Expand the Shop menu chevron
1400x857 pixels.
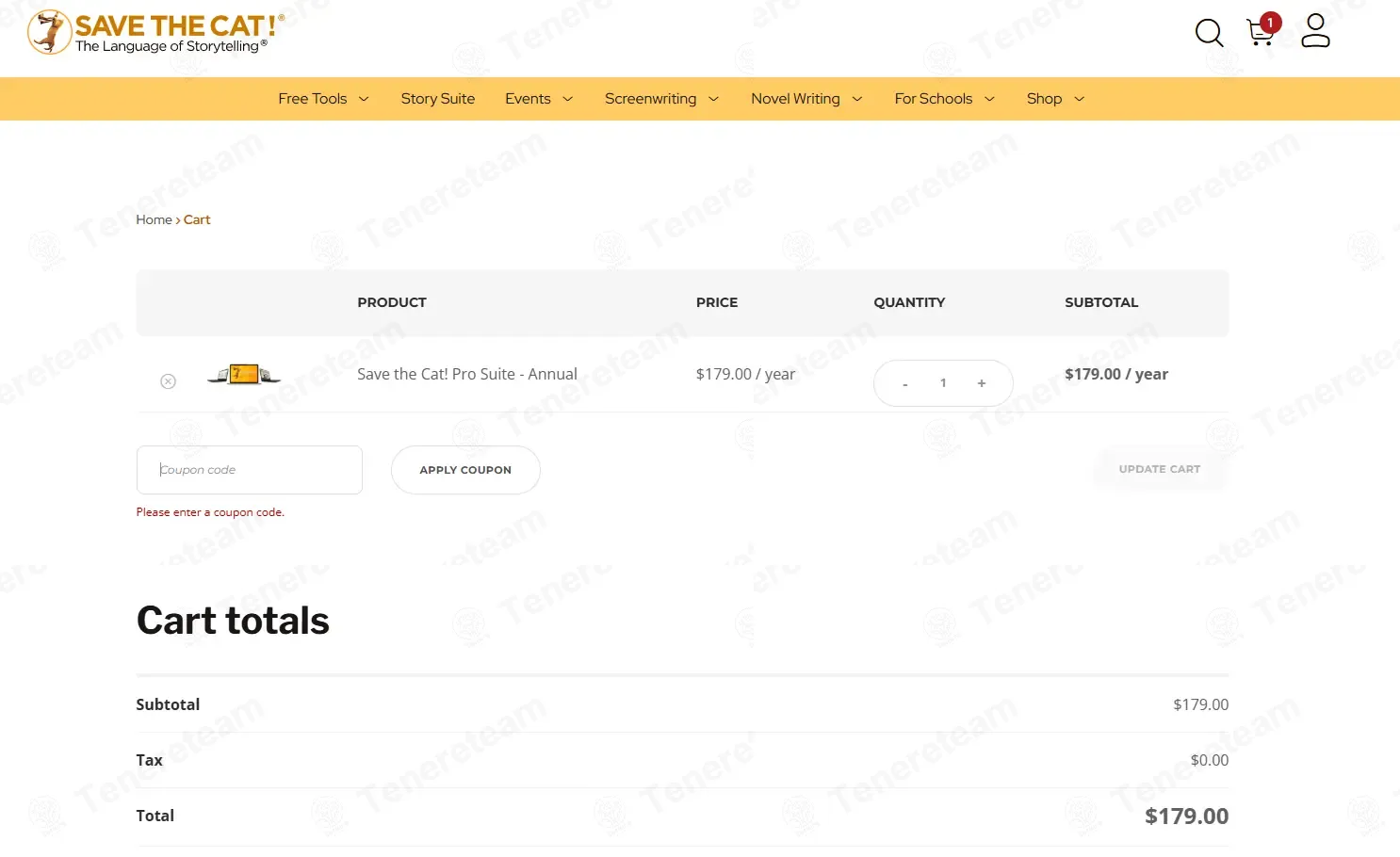click(1079, 99)
